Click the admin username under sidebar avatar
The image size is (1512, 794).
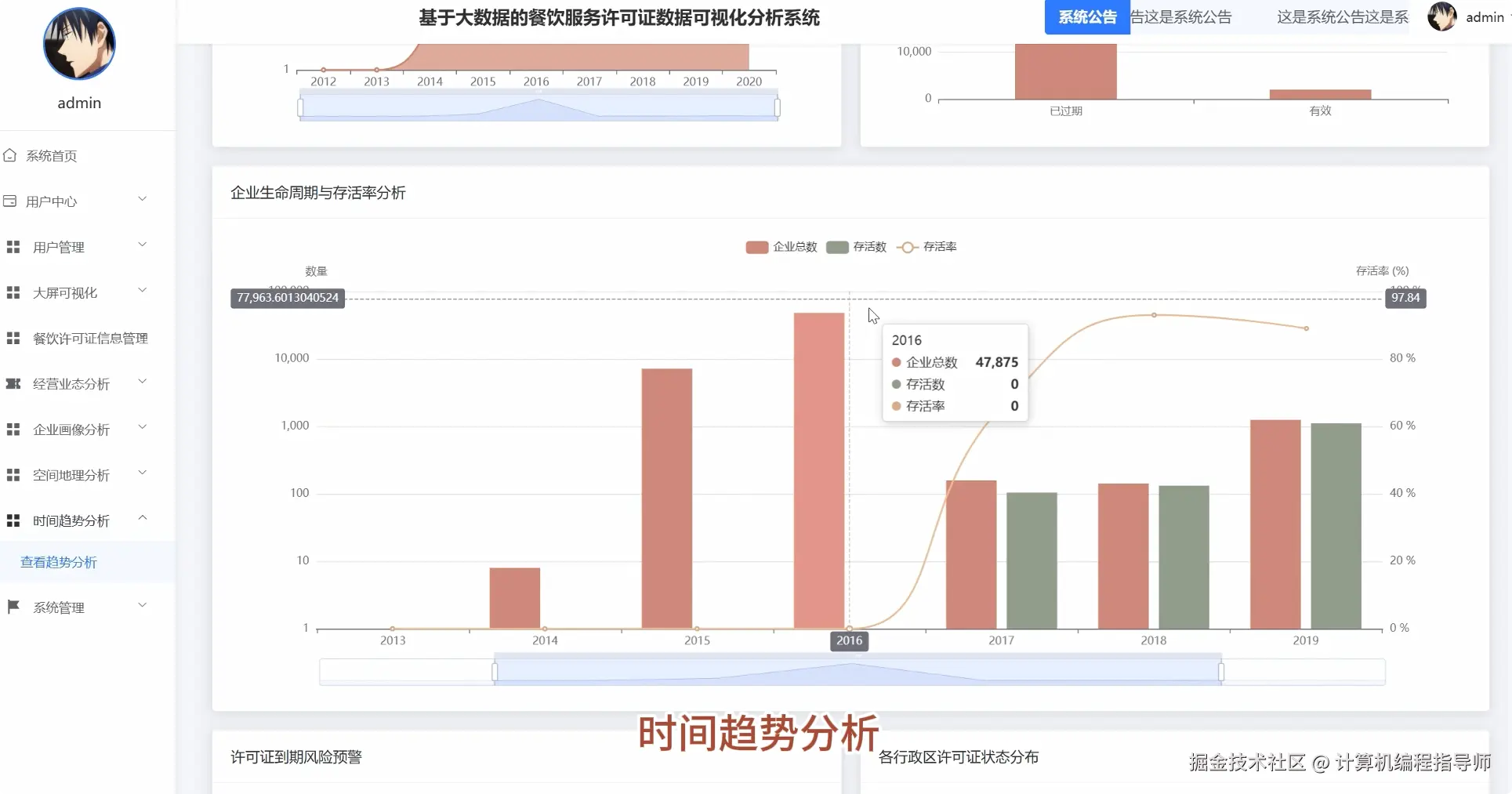click(x=79, y=103)
